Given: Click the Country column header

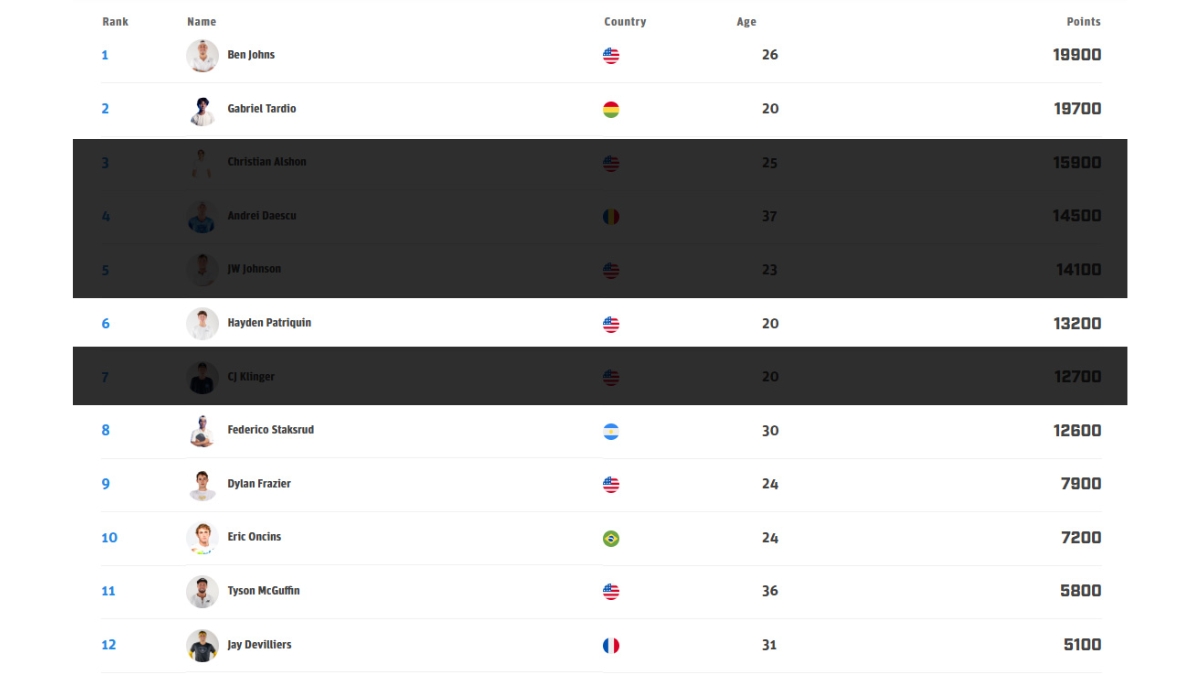Looking at the screenshot, I should click(625, 22).
